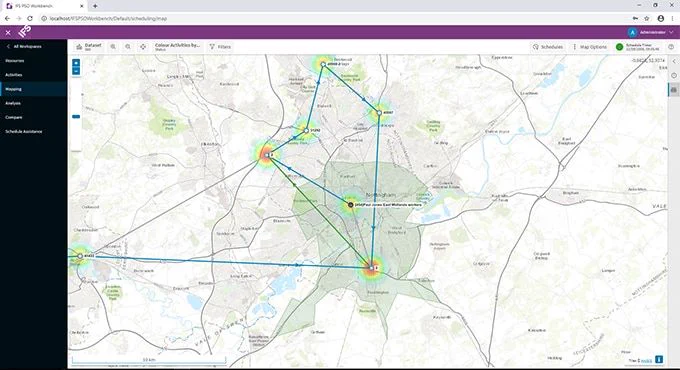Open the Filters button
This screenshot has width=680, height=370.
(220, 47)
